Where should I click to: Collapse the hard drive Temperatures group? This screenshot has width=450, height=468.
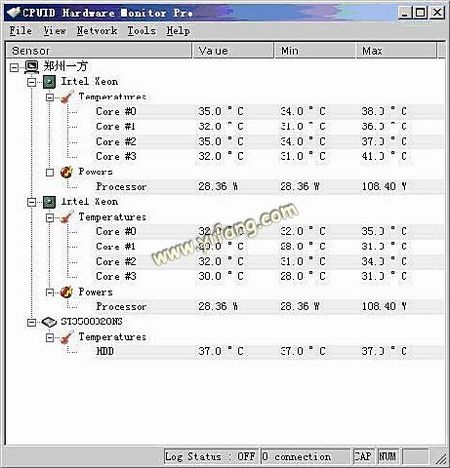tap(50, 337)
